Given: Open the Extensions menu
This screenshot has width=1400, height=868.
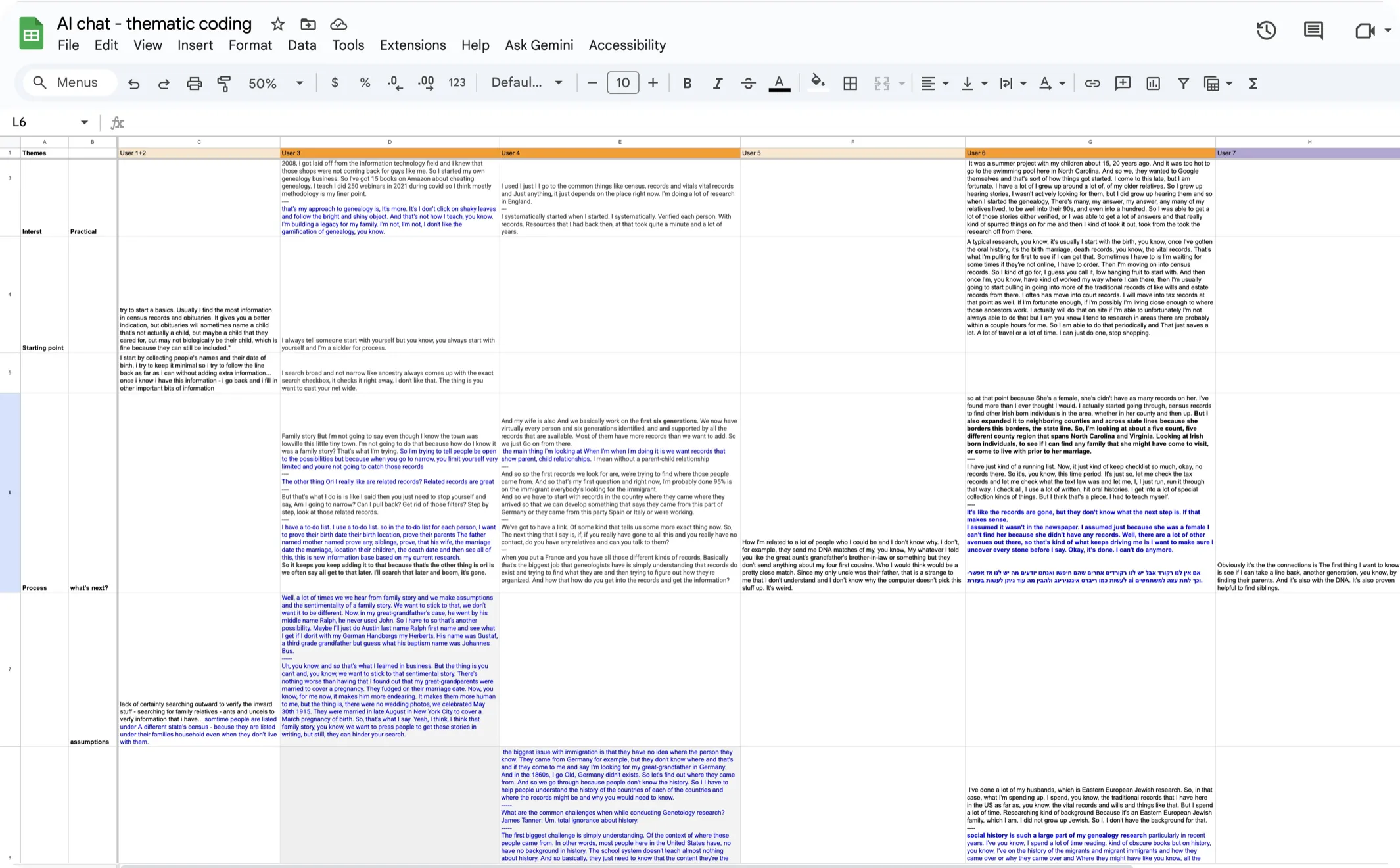Looking at the screenshot, I should [413, 45].
